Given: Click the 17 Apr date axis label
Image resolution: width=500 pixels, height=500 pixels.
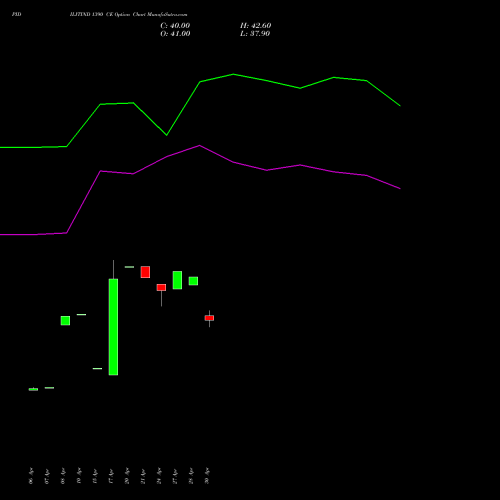Looking at the screenshot, I should [111, 476].
